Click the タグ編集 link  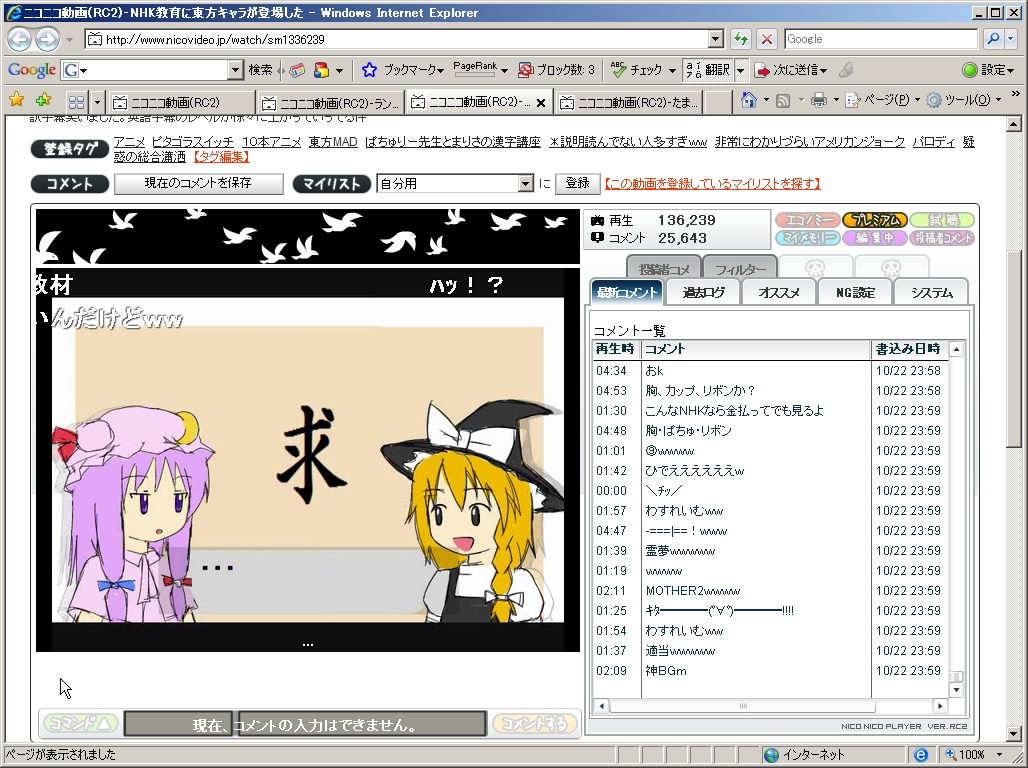pyautogui.click(x=222, y=157)
